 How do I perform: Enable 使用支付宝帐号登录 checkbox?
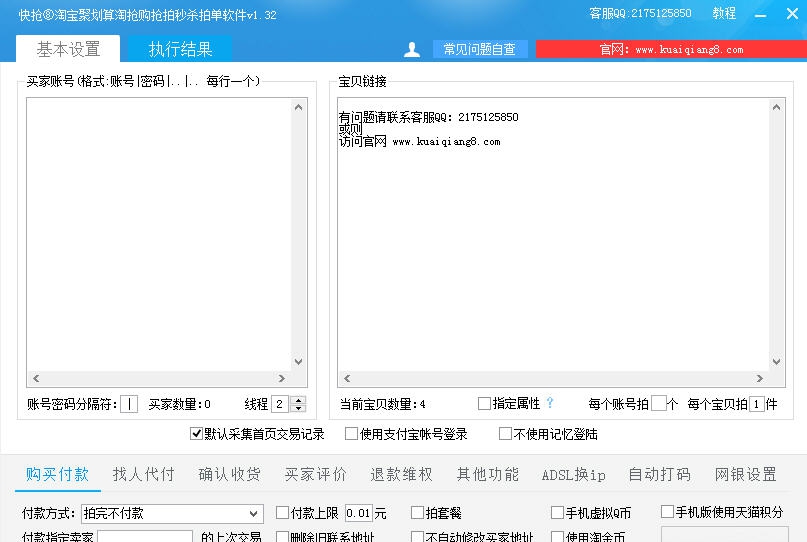click(x=351, y=434)
